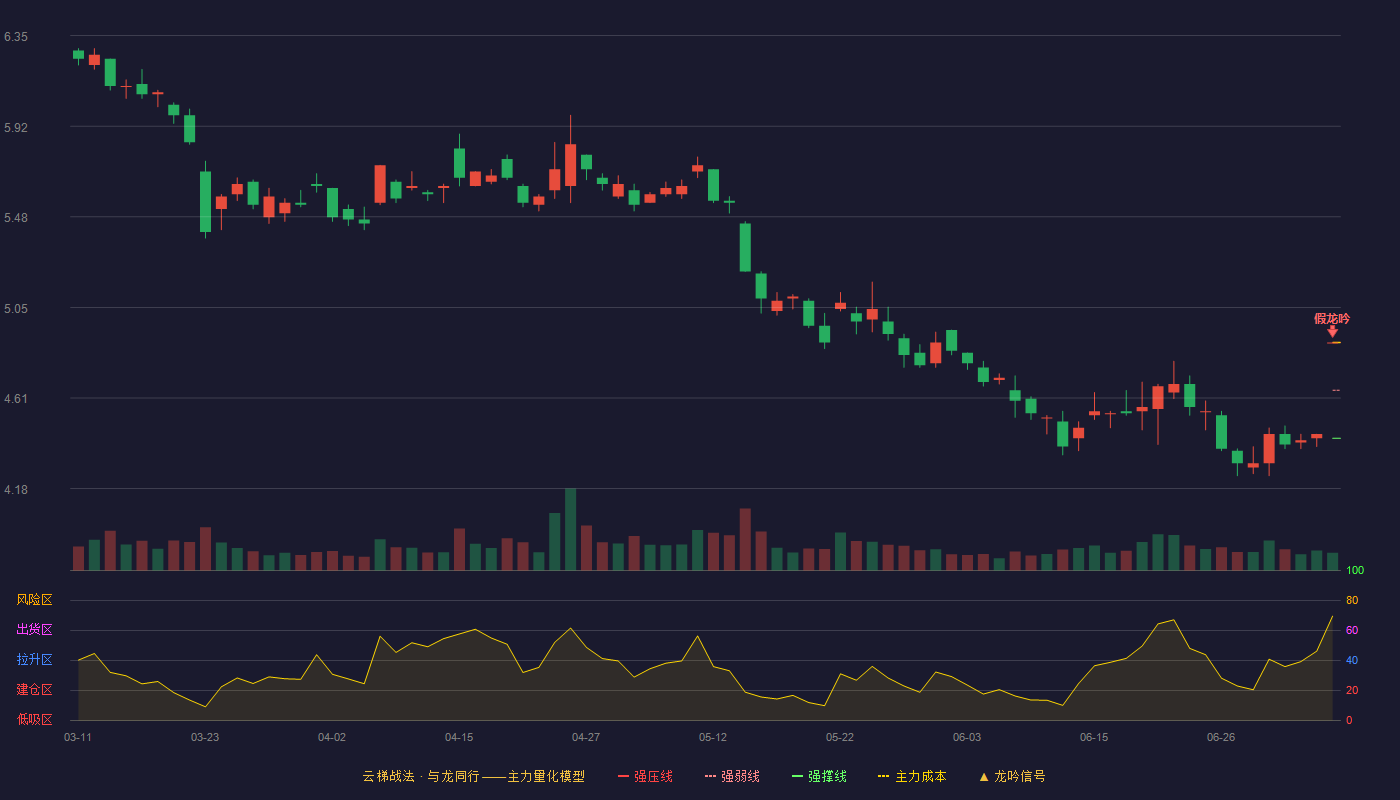Select the 风险区 zone label
Image resolution: width=1400 pixels, height=800 pixels.
click(34, 600)
